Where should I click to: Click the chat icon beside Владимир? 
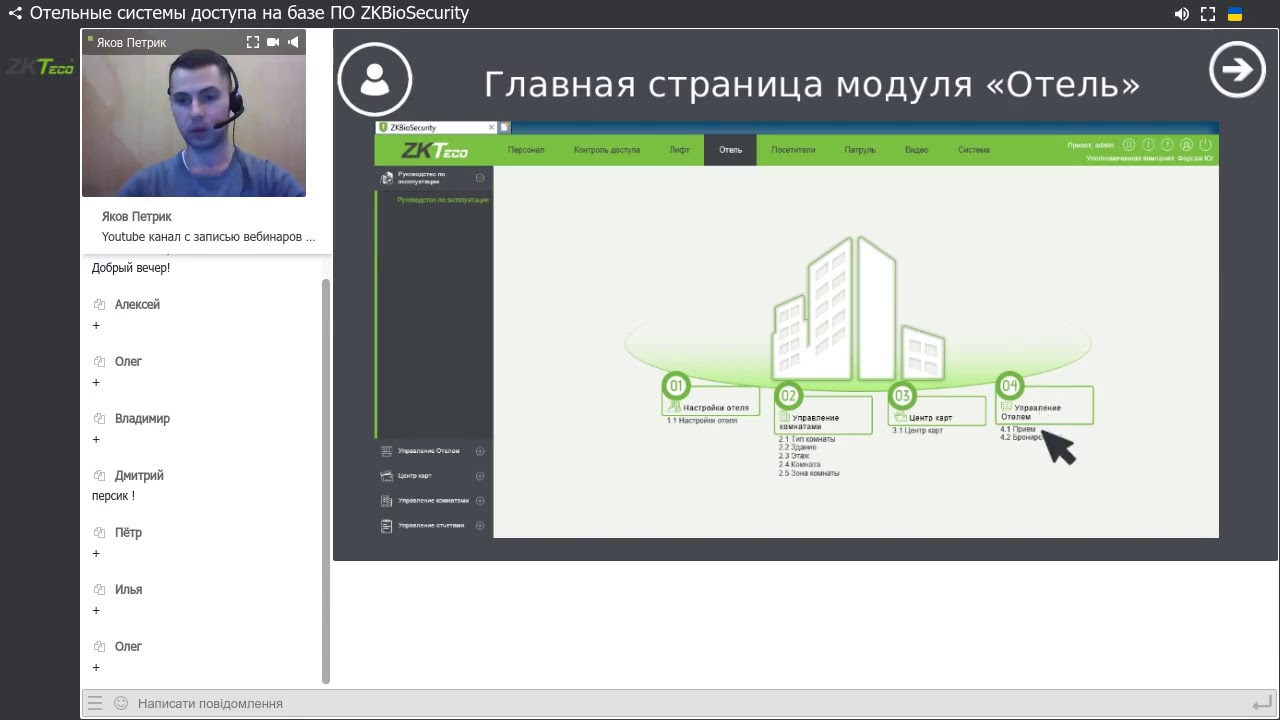[99, 419]
